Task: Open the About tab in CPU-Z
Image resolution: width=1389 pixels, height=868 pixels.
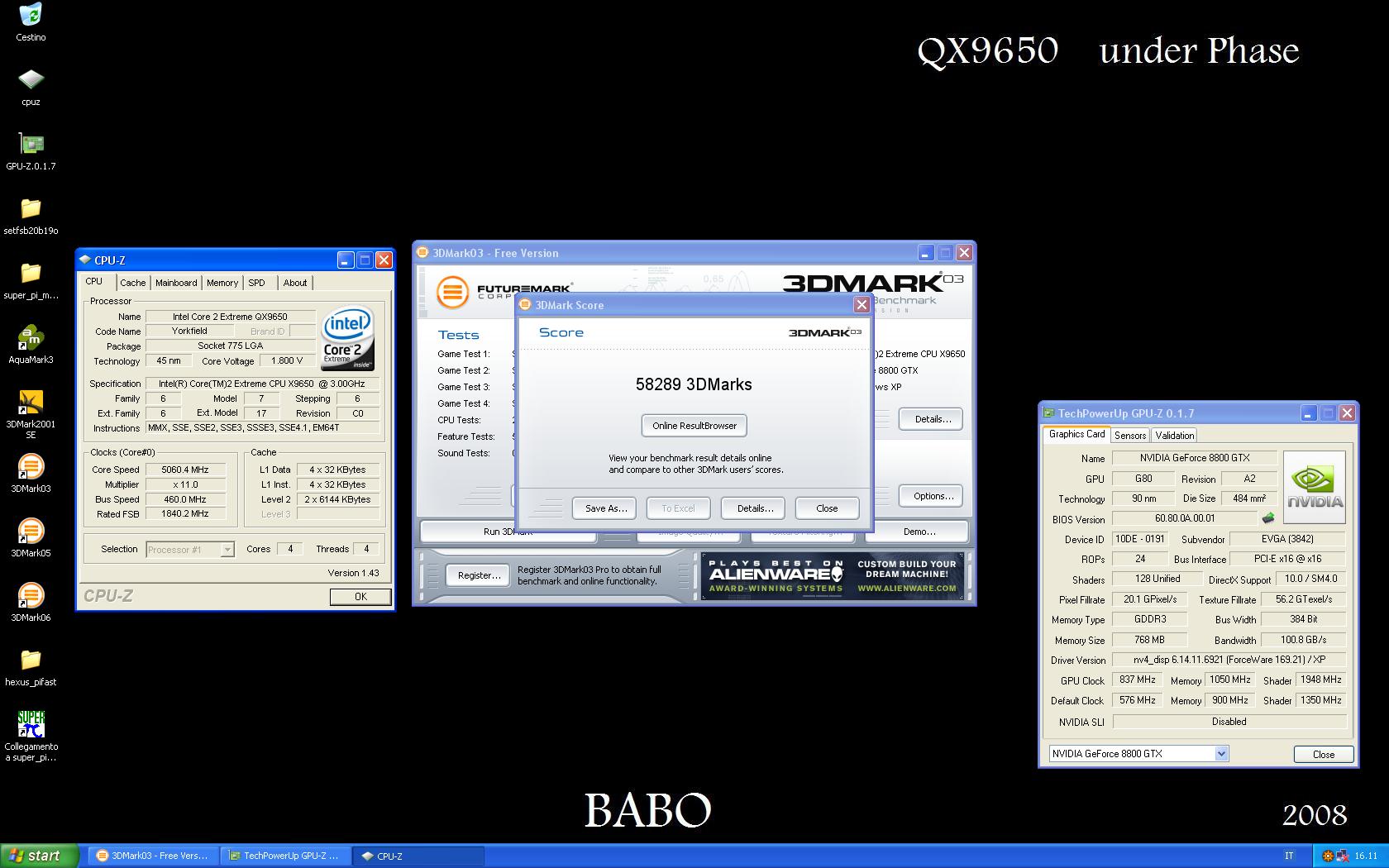Action: pyautogui.click(x=295, y=283)
